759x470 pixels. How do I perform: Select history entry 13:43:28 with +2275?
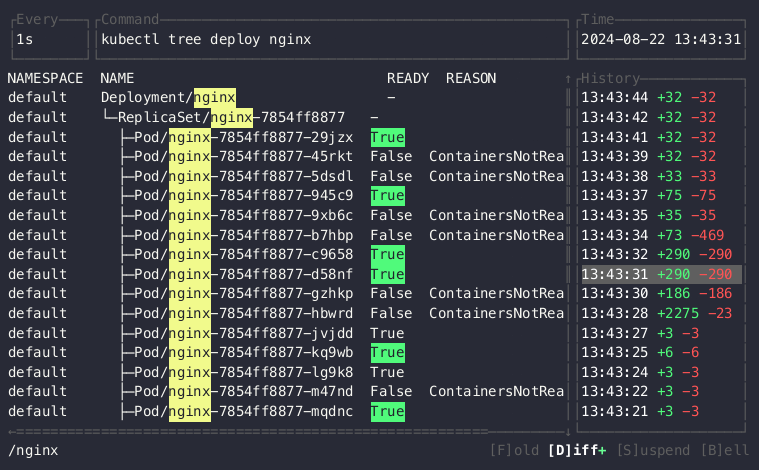click(660, 313)
